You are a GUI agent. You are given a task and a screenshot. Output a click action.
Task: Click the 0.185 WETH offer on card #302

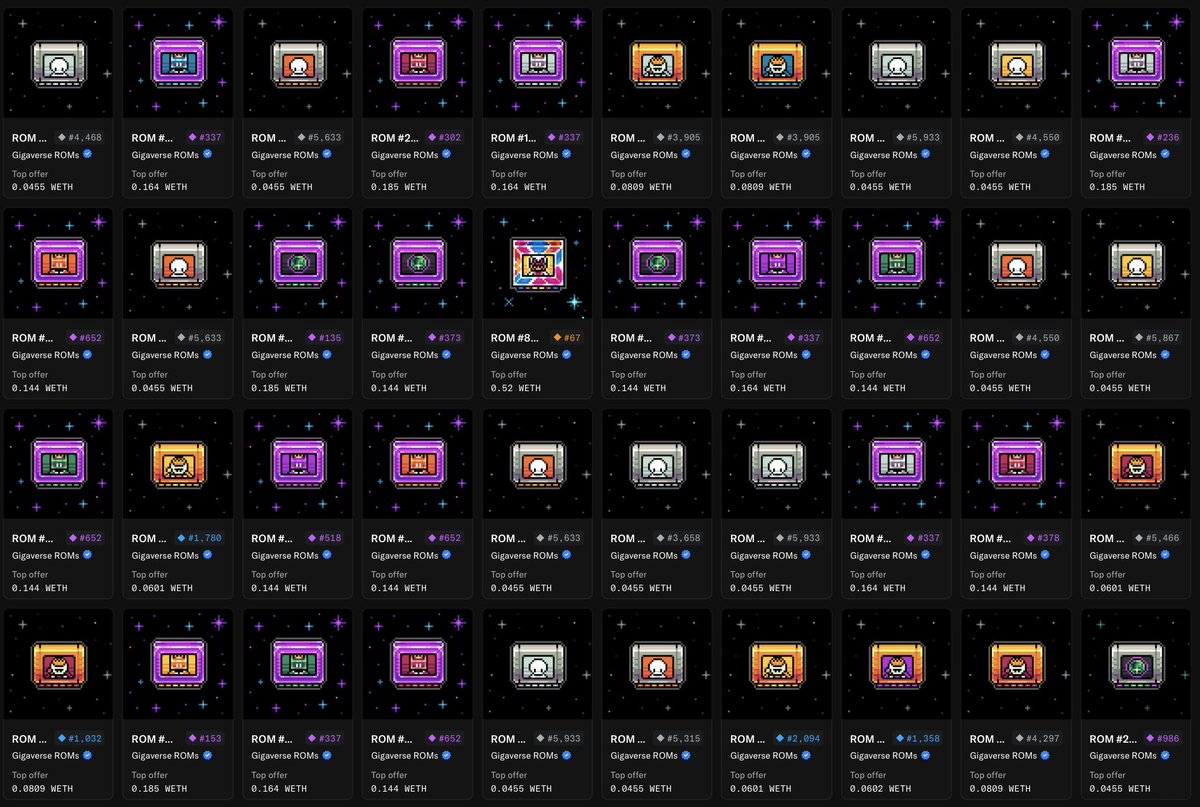point(399,187)
